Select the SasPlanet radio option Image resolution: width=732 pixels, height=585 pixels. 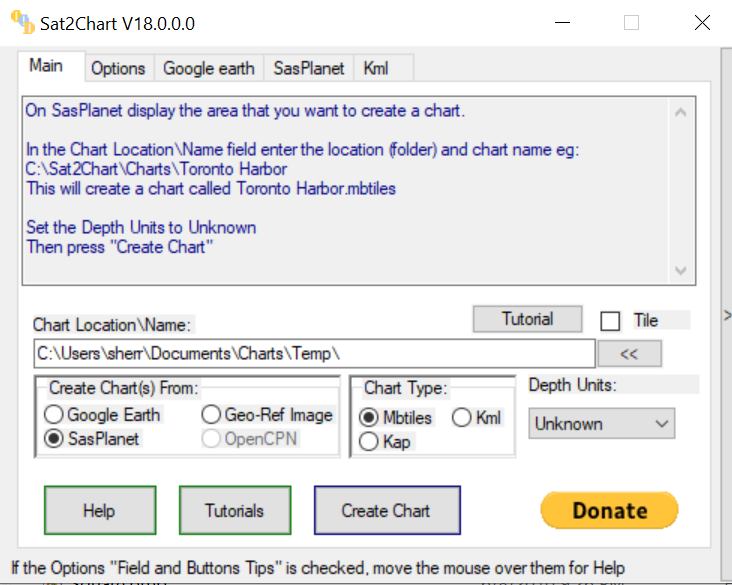click(x=92, y=439)
